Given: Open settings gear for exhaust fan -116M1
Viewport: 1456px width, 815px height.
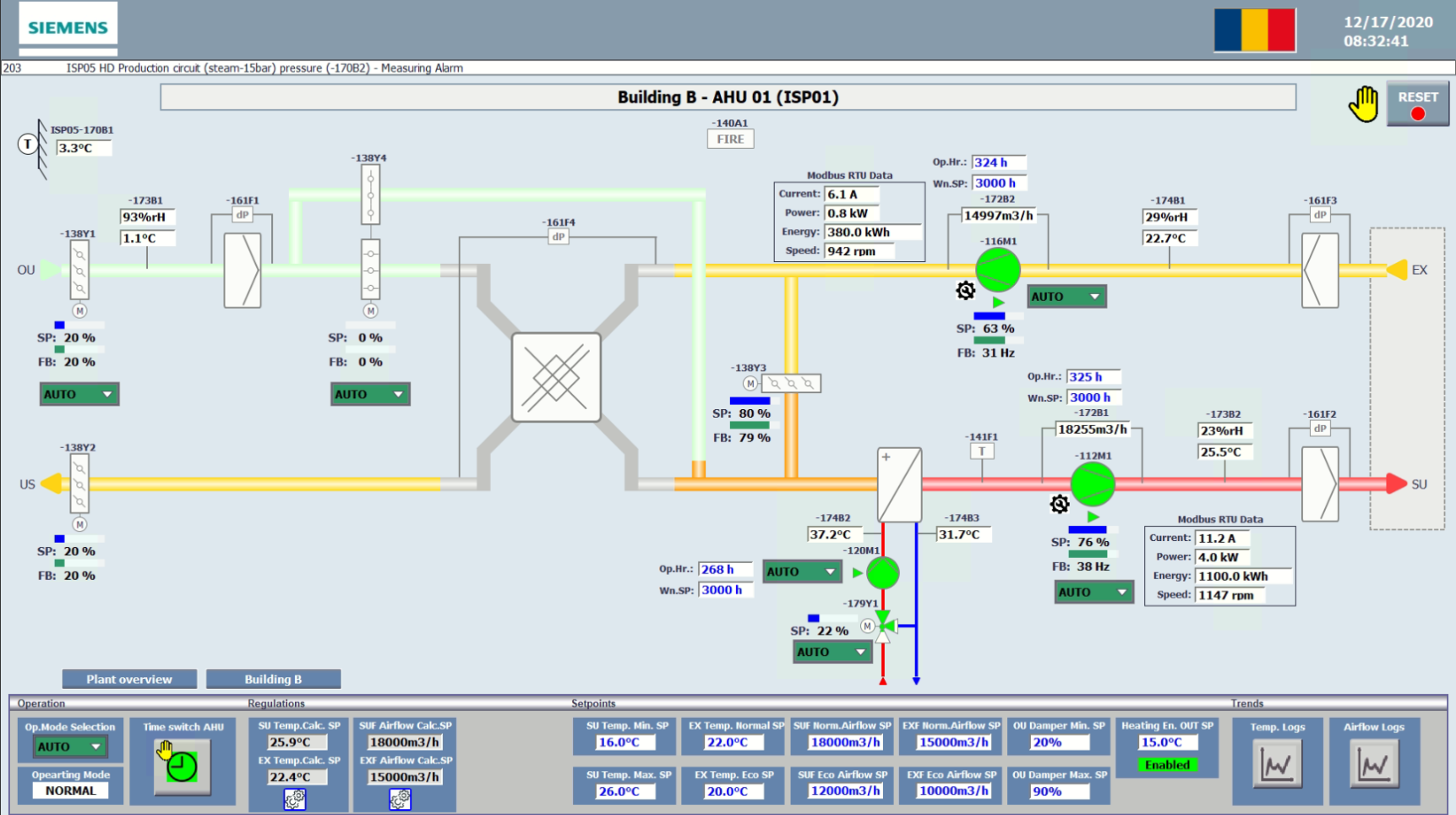Looking at the screenshot, I should (965, 291).
